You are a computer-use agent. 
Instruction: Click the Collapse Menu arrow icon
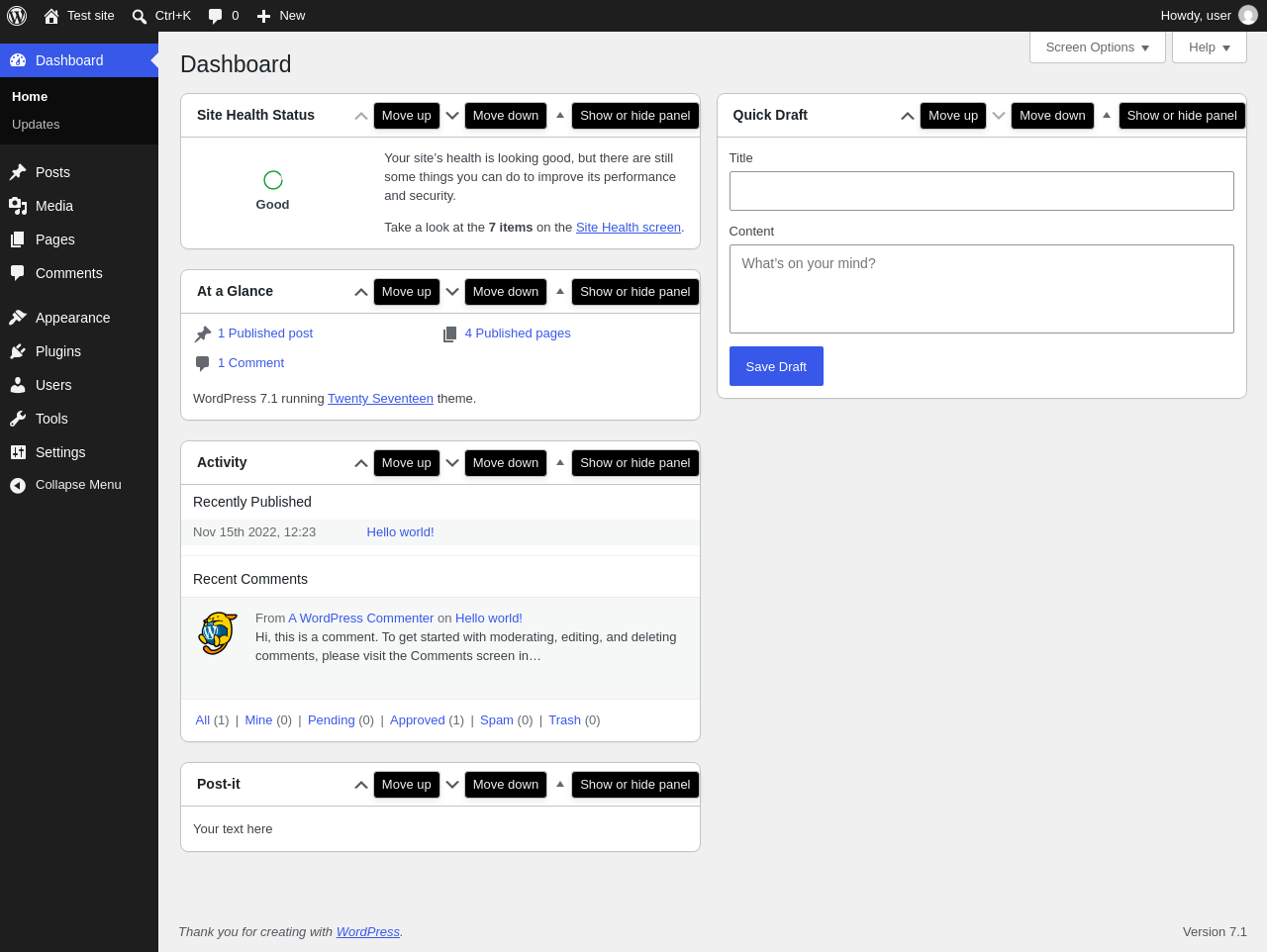[x=18, y=485]
